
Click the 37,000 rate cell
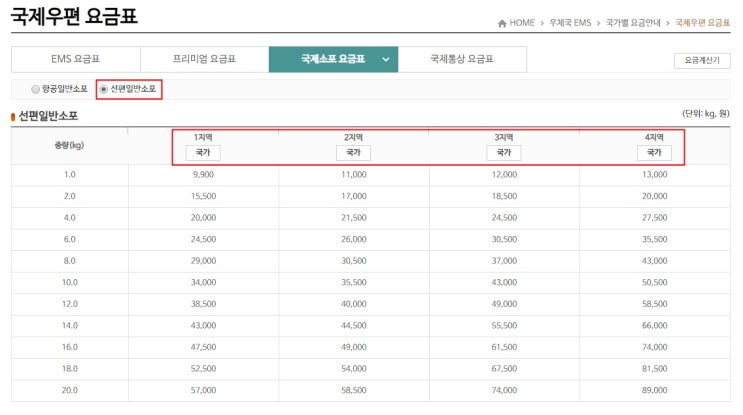point(504,261)
